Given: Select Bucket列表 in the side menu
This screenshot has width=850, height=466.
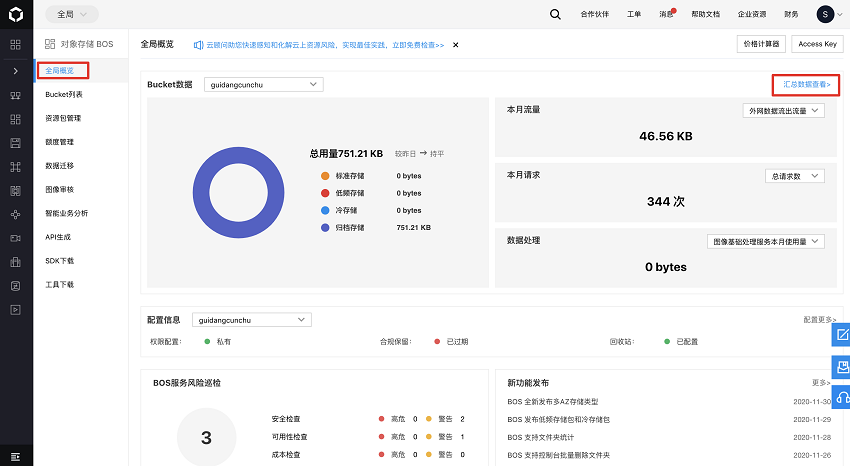Looking at the screenshot, I should [64, 94].
